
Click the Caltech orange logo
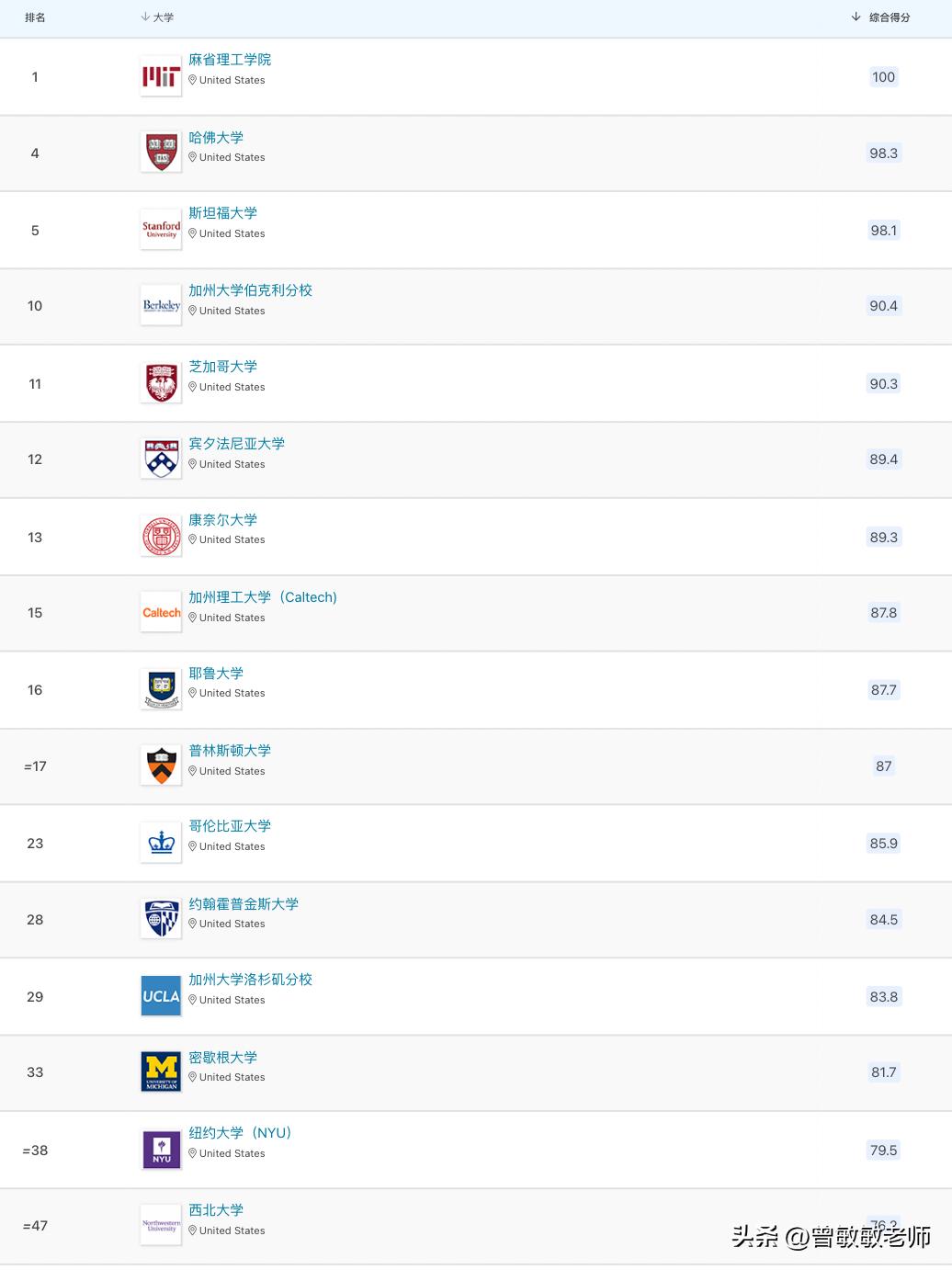(x=161, y=613)
